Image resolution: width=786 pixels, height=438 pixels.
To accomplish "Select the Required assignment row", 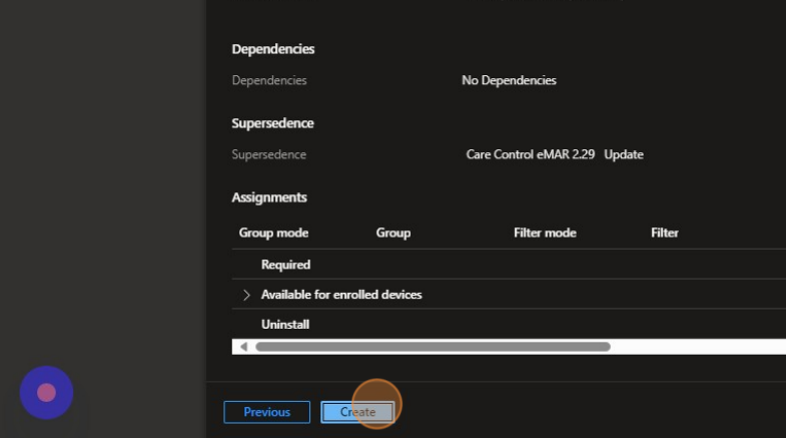I will [286, 265].
